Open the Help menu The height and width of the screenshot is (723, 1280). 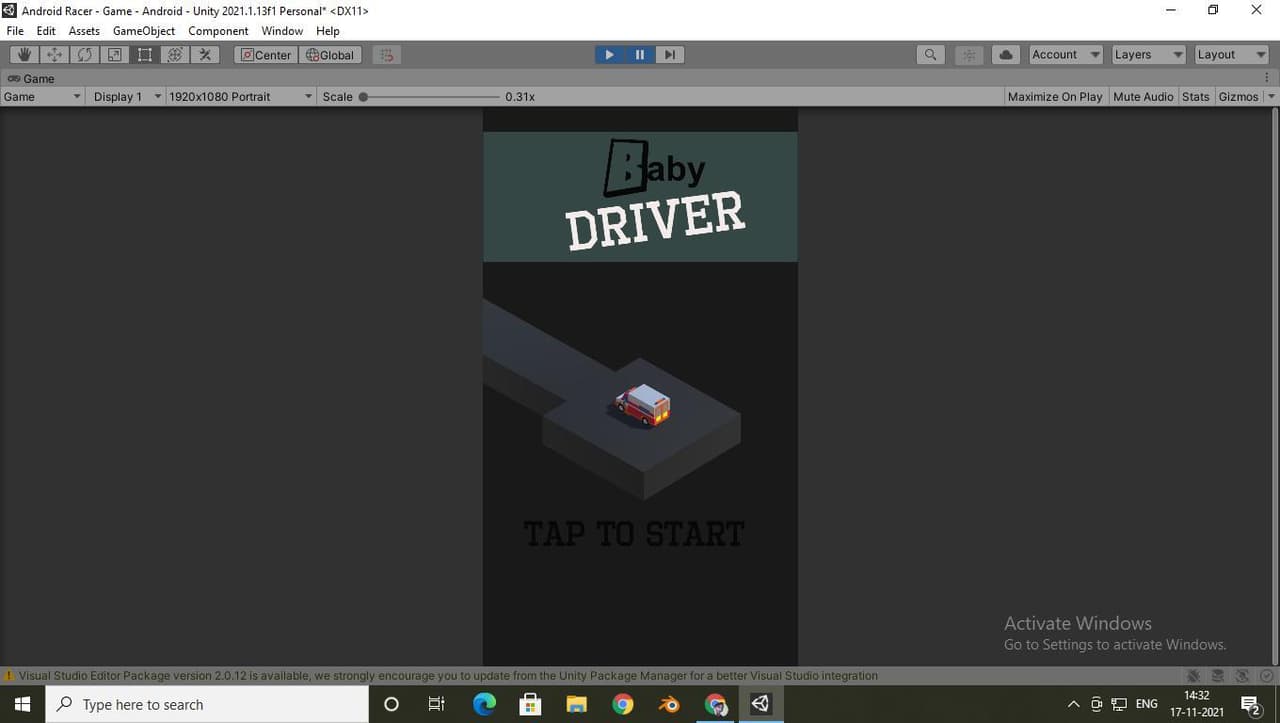click(328, 31)
